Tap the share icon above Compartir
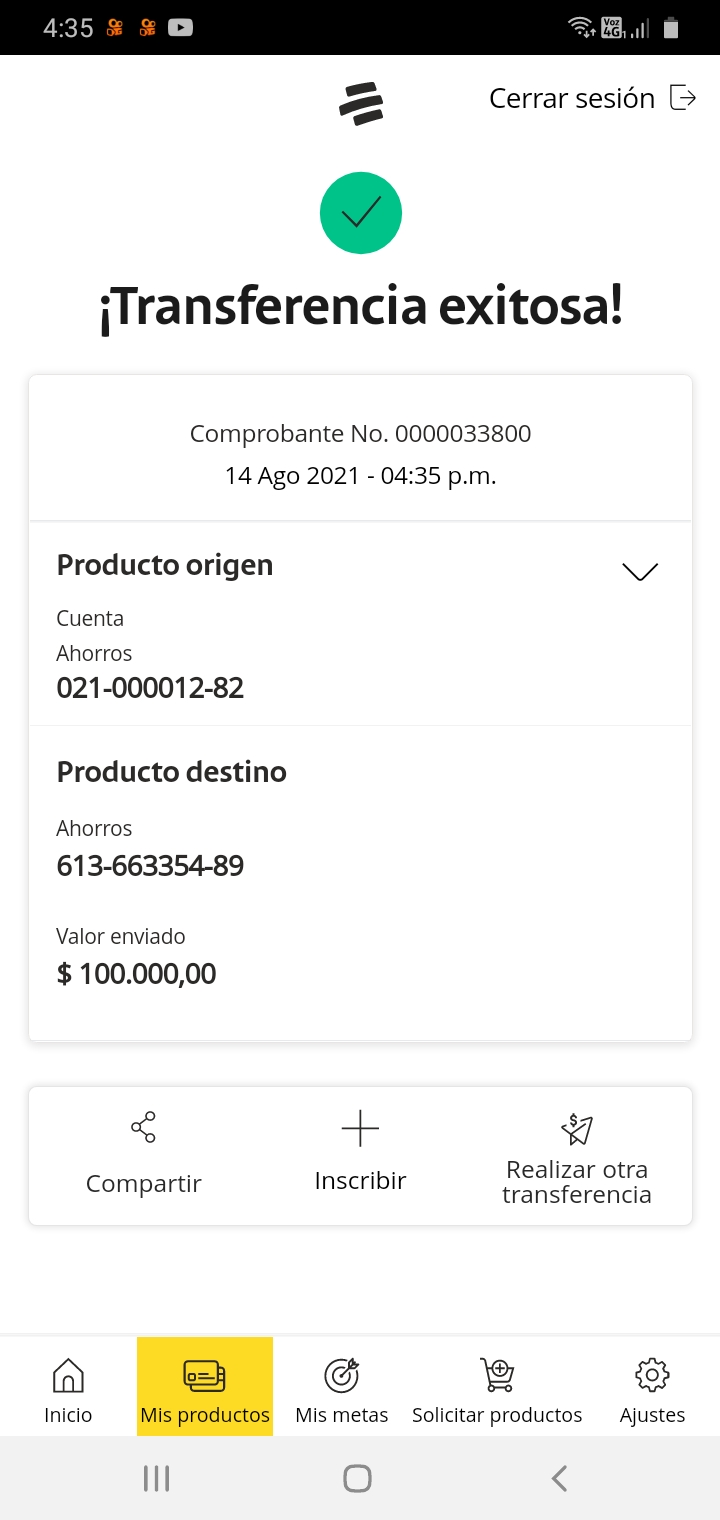This screenshot has width=720, height=1520. [144, 1127]
